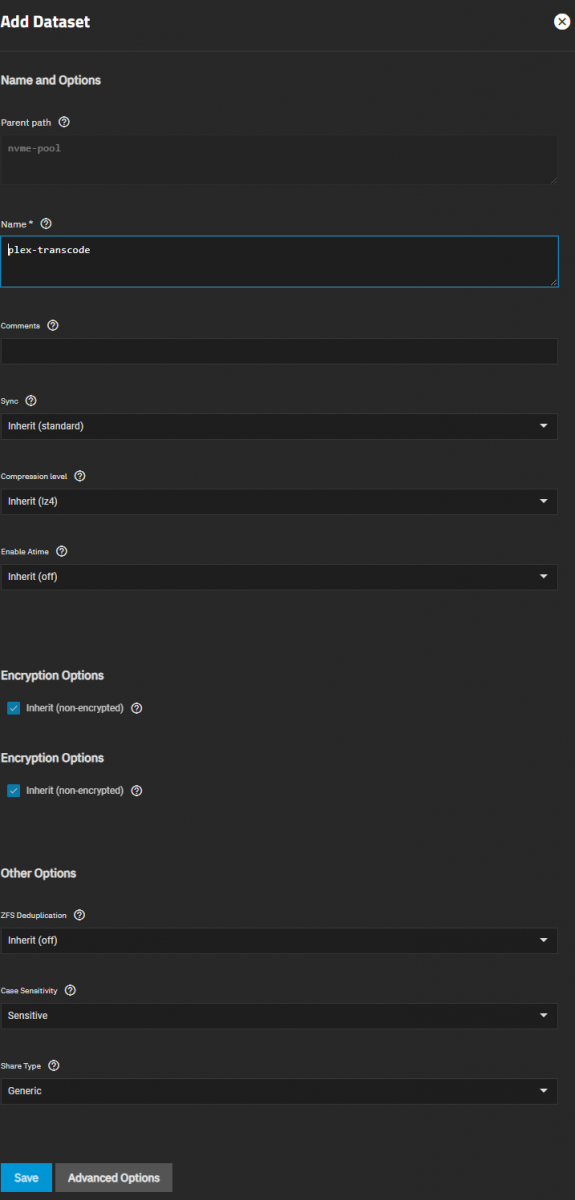Click the Share Type help icon
Screen dimensions: 575x1200
click(54, 1066)
